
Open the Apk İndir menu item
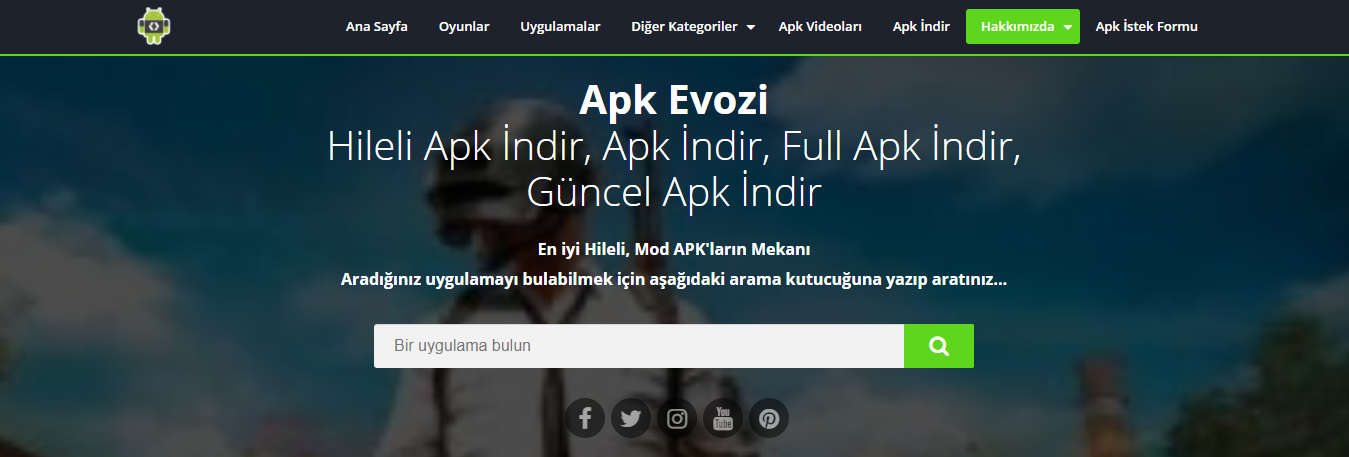[921, 27]
